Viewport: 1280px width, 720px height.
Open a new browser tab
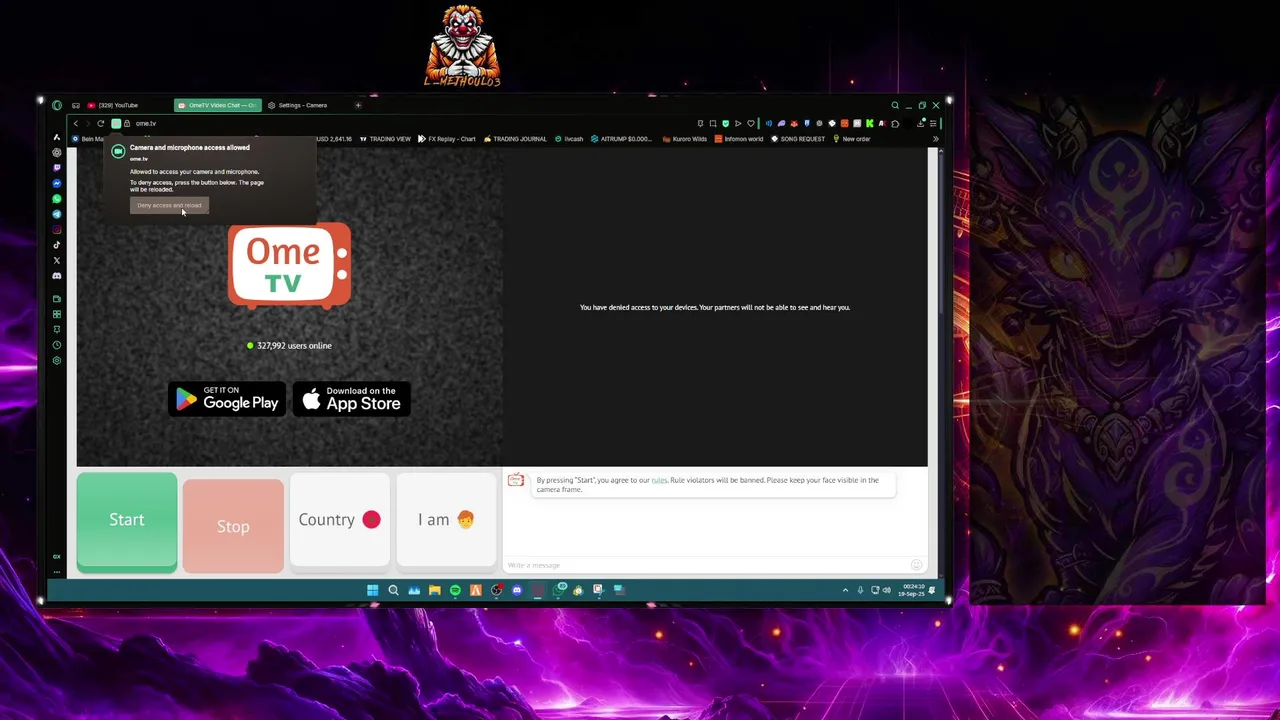tap(357, 105)
